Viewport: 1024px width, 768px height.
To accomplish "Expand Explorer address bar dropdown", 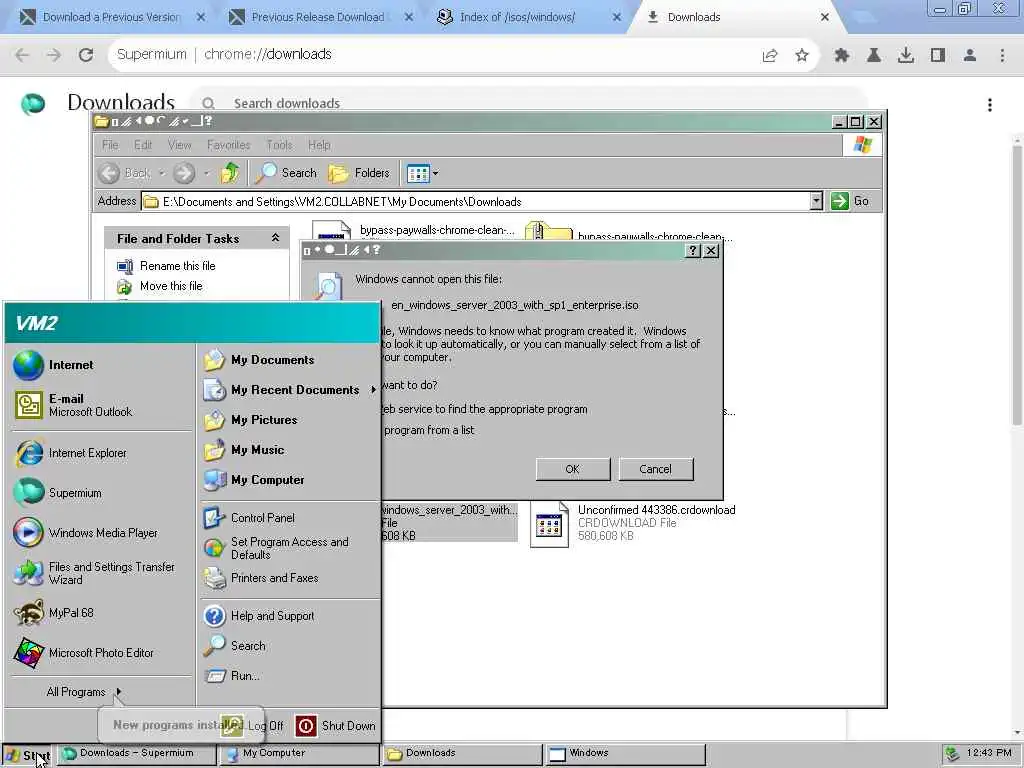I will (816, 201).
